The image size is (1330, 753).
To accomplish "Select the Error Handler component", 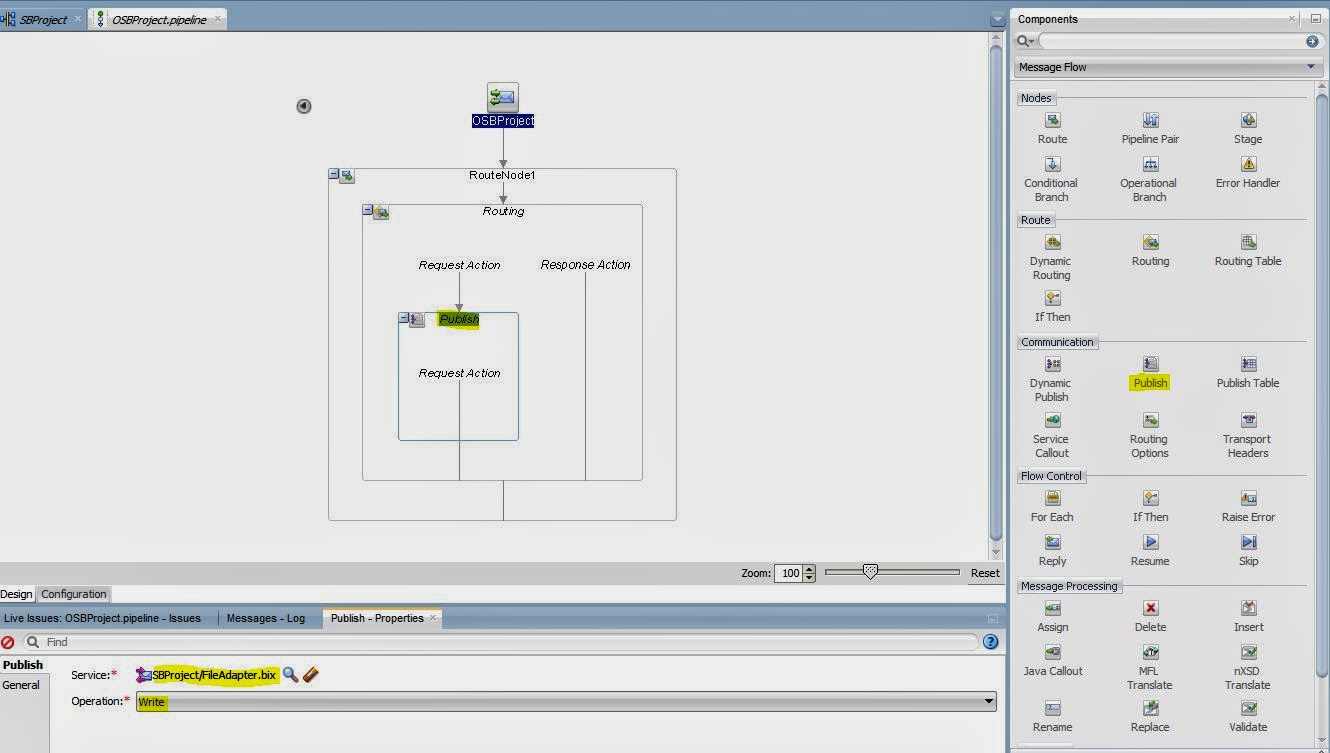I will pyautogui.click(x=1248, y=172).
